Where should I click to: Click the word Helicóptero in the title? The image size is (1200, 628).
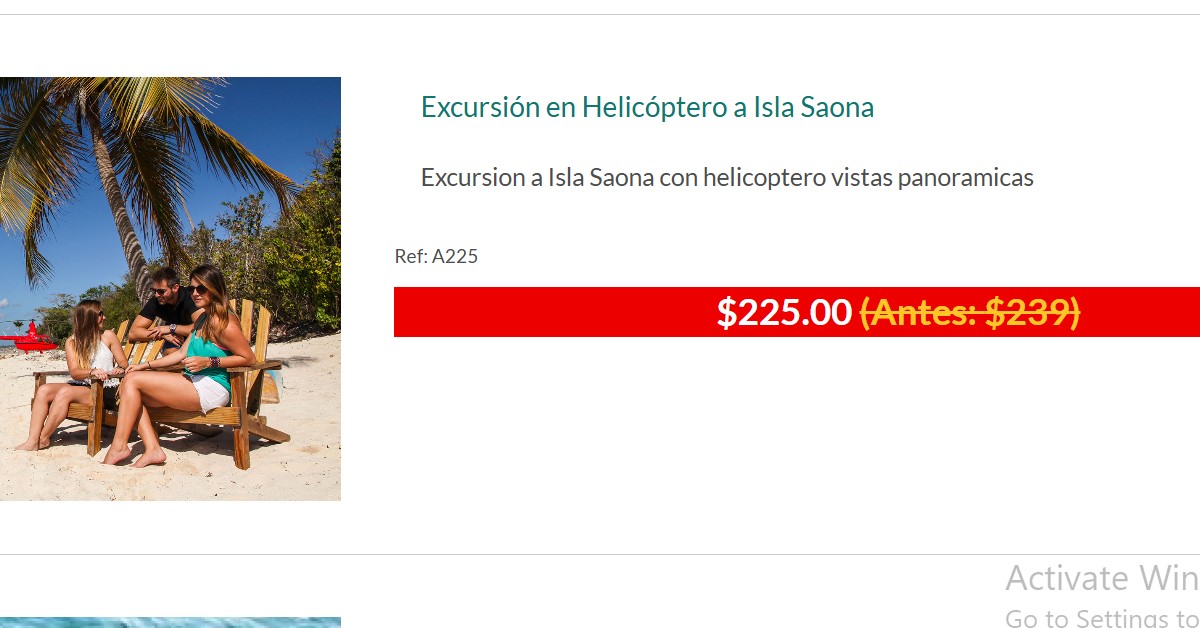point(654,107)
